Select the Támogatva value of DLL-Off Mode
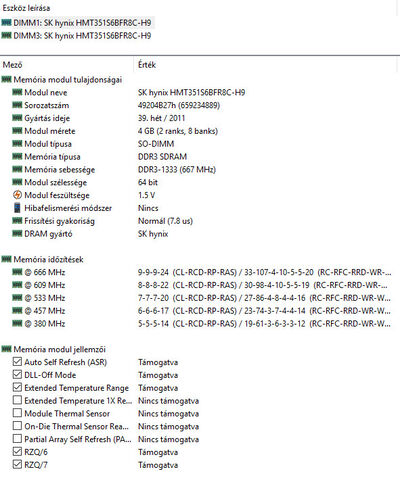Screen dimensions: 400x480 tap(158, 375)
